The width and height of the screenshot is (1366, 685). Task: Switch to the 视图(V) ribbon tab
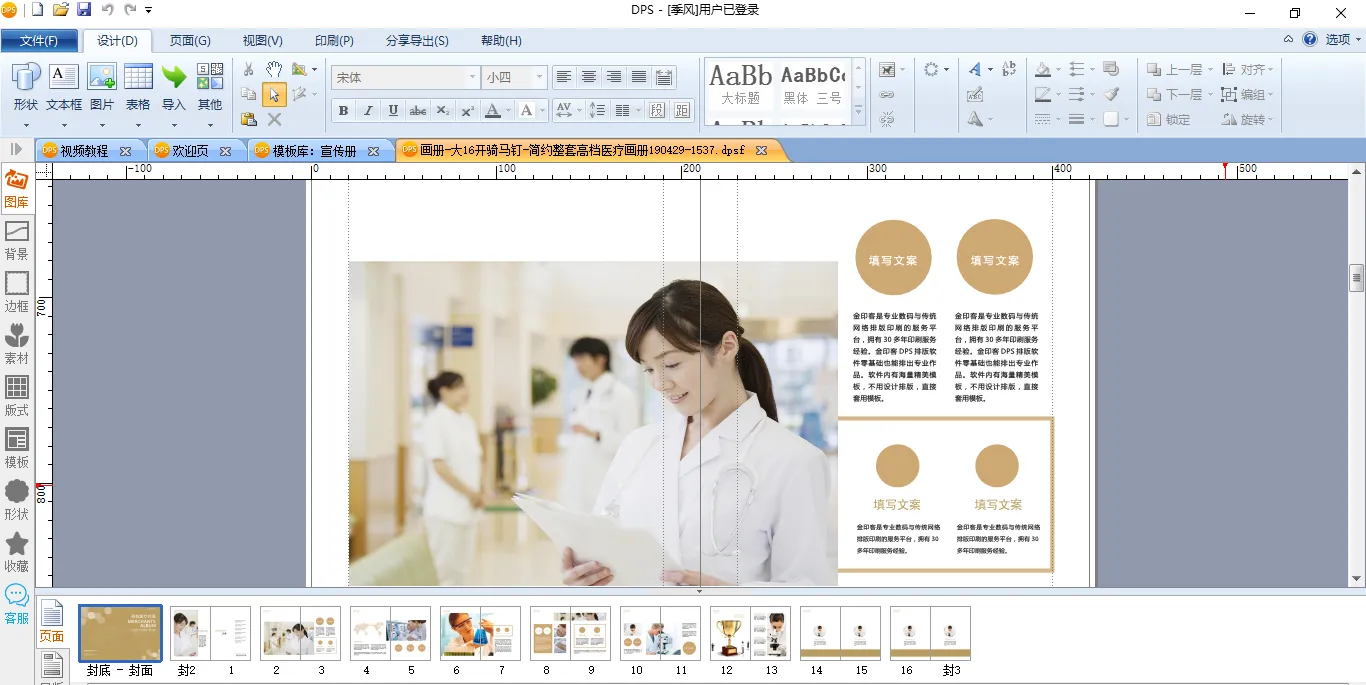[x=263, y=41]
